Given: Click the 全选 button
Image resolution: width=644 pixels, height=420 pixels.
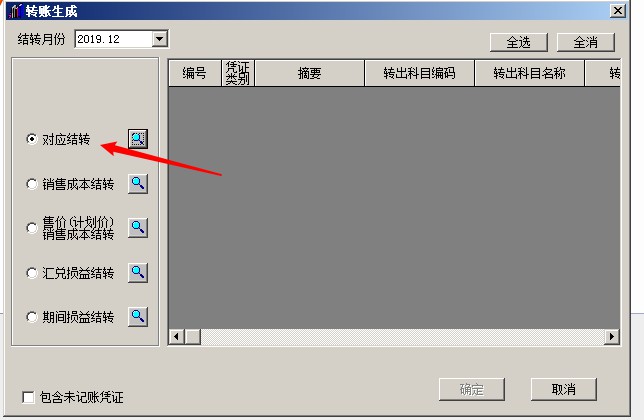Looking at the screenshot, I should tap(519, 42).
